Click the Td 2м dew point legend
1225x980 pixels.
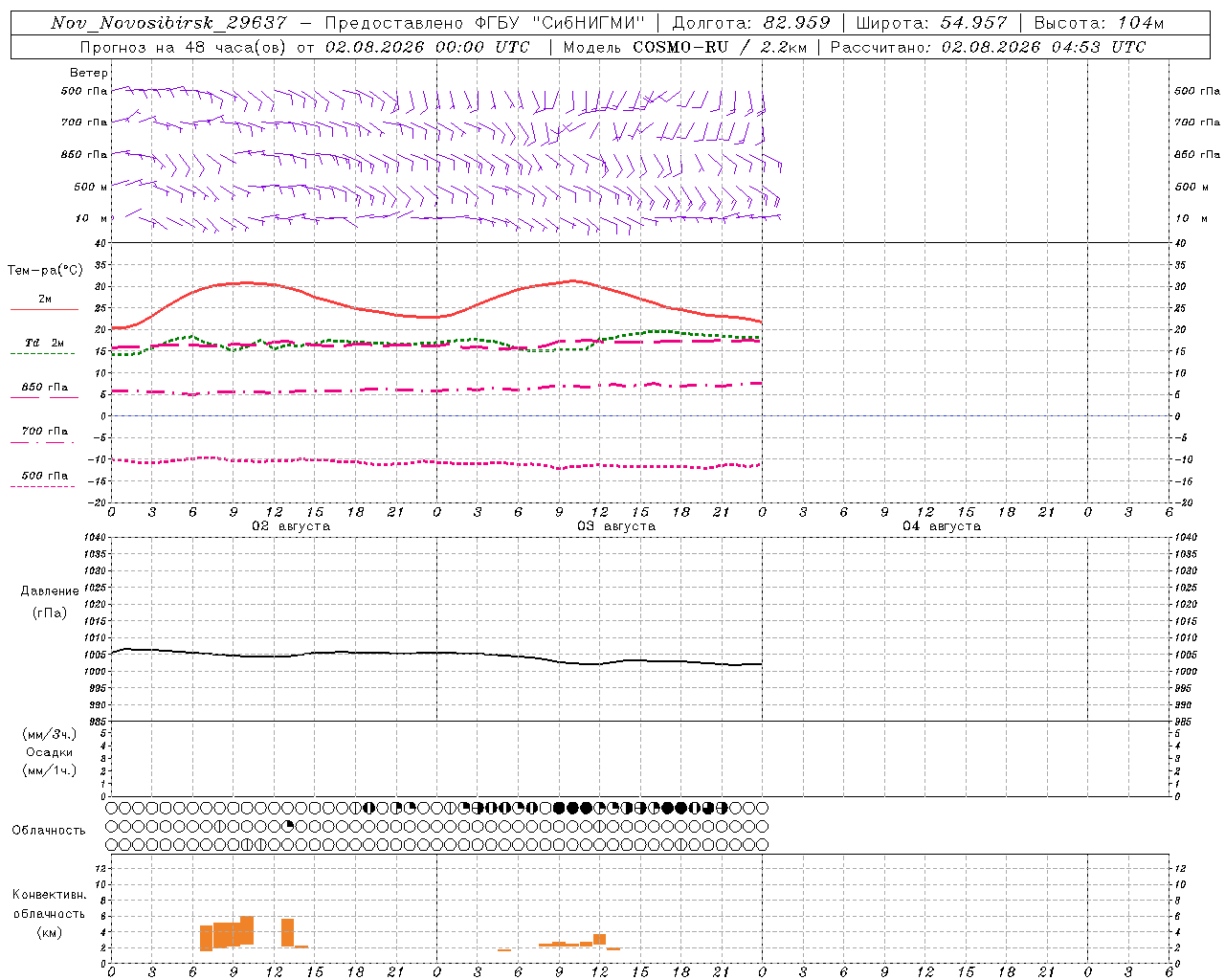coord(44,343)
